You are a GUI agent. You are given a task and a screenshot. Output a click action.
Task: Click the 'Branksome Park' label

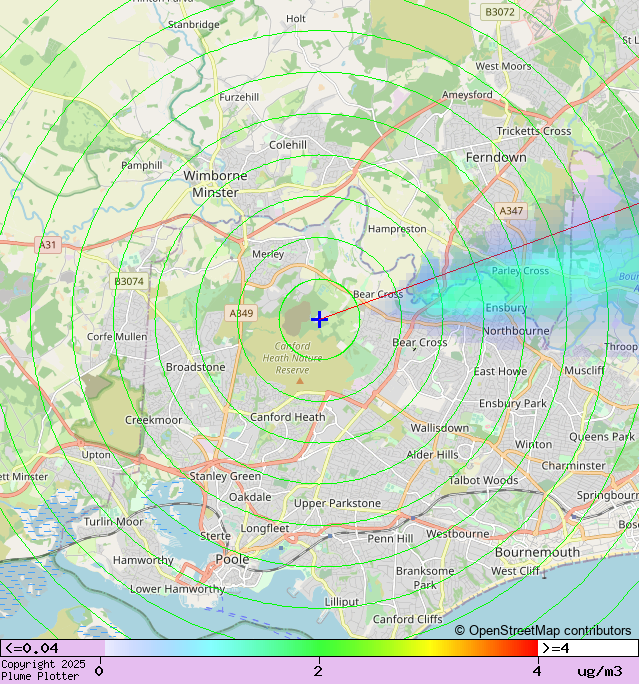(x=425, y=578)
